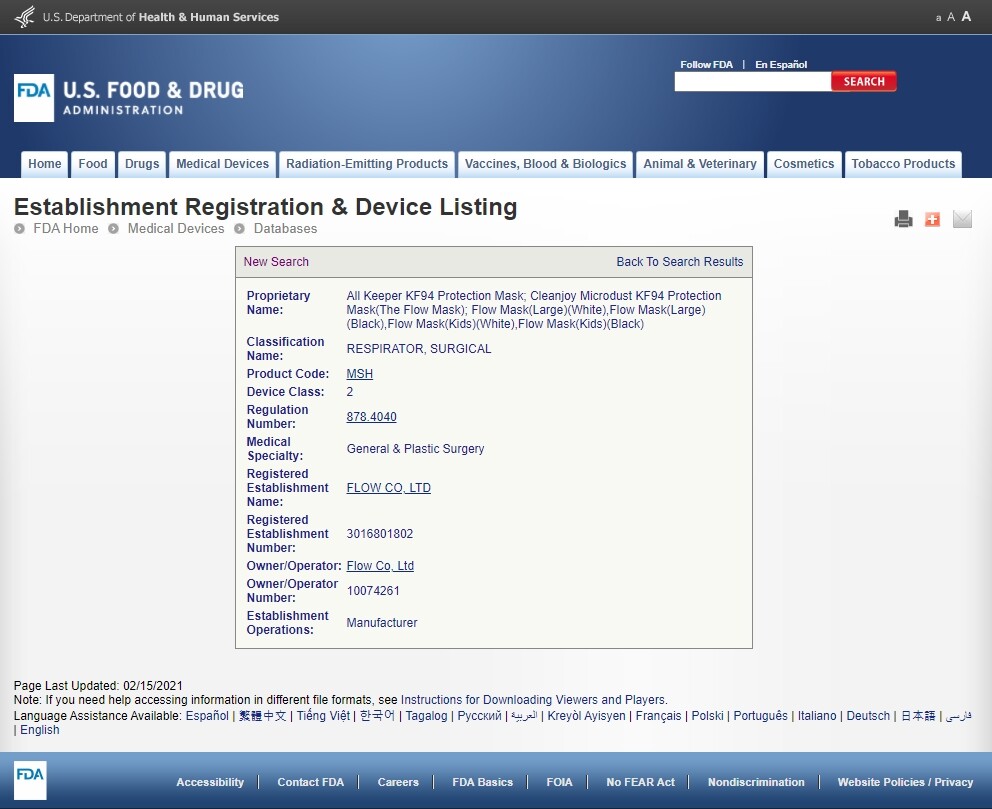This screenshot has width=992, height=809.
Task: Select Français language assistance
Action: click(x=658, y=715)
